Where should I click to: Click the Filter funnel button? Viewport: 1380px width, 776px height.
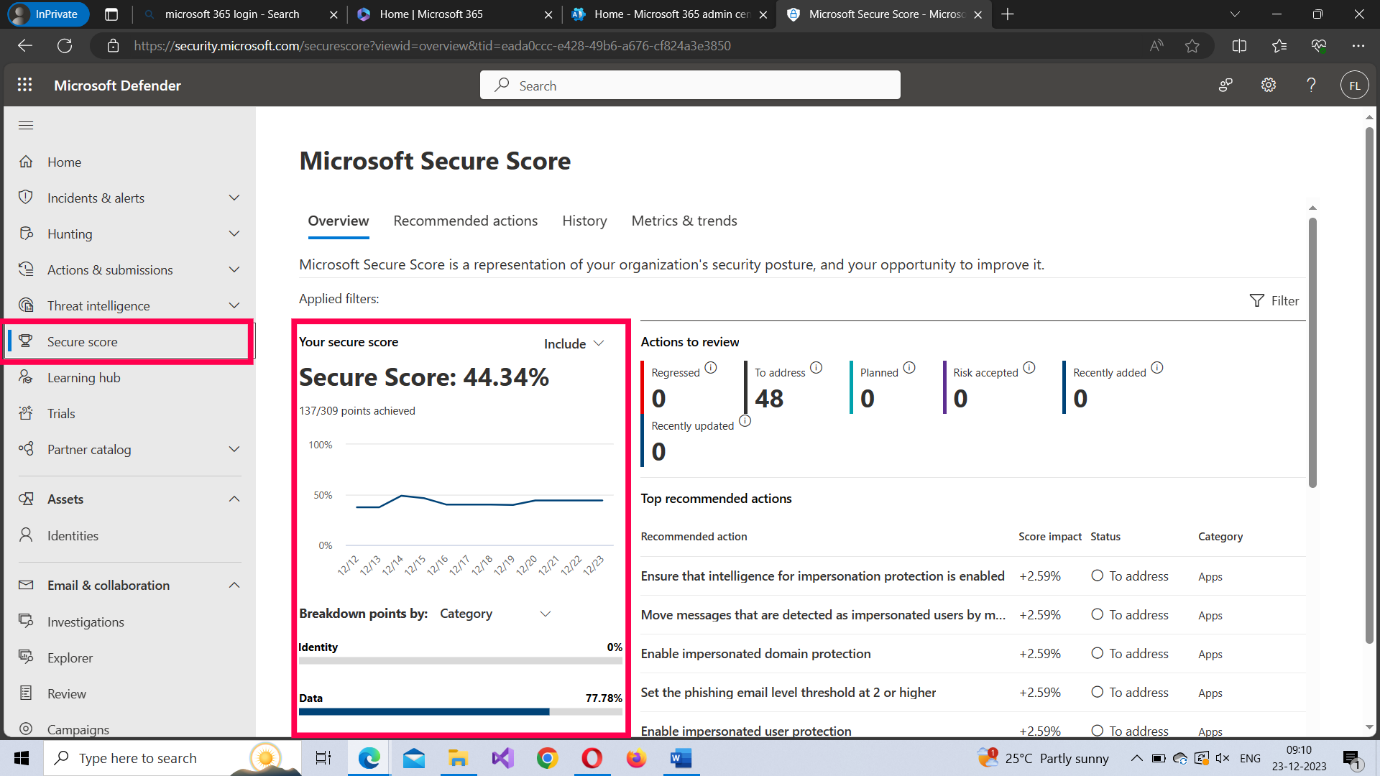click(1274, 300)
